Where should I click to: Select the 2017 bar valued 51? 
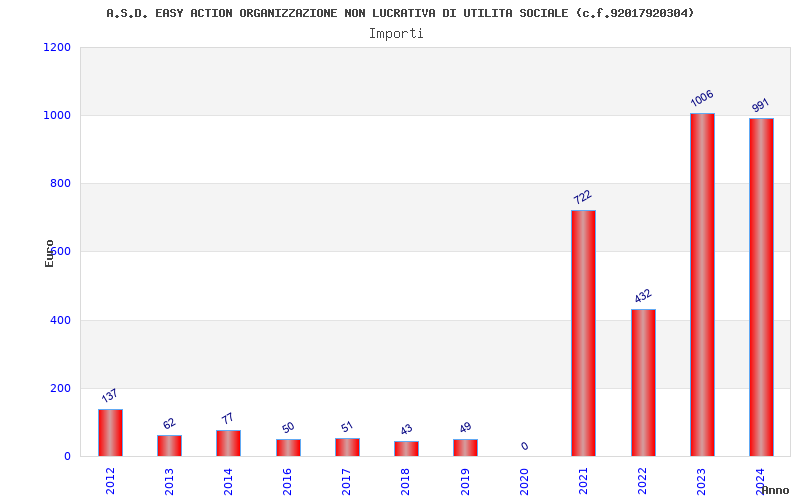347,447
